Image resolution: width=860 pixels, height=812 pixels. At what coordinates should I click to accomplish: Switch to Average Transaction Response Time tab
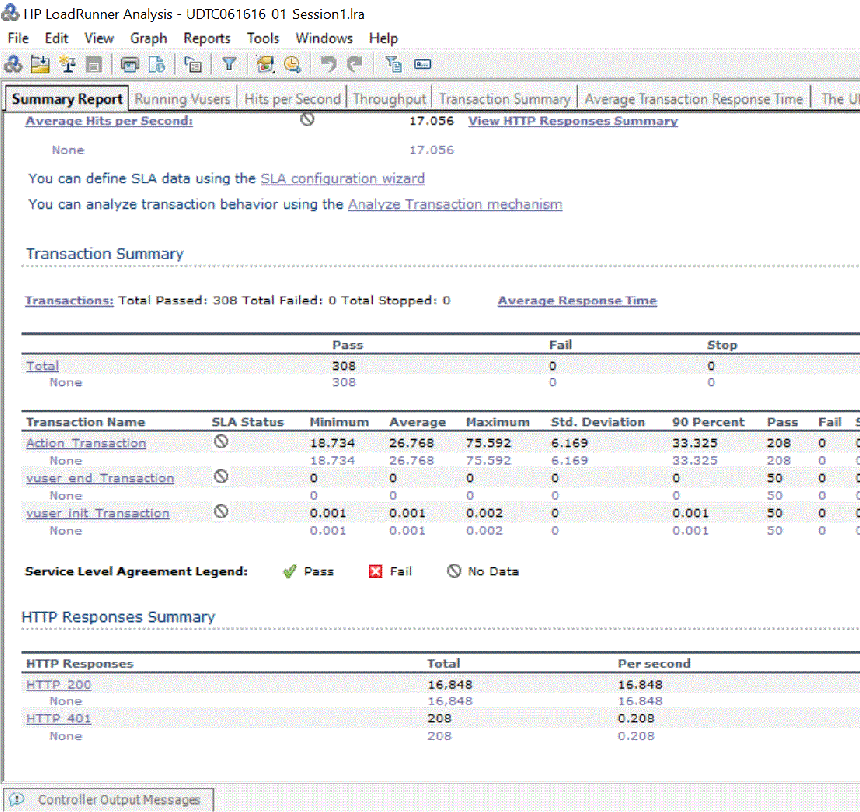click(693, 99)
